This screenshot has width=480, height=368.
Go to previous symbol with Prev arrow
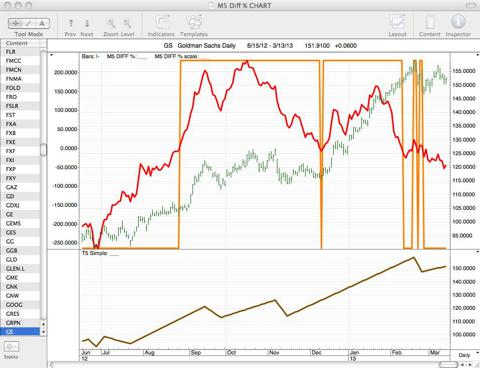(71, 23)
